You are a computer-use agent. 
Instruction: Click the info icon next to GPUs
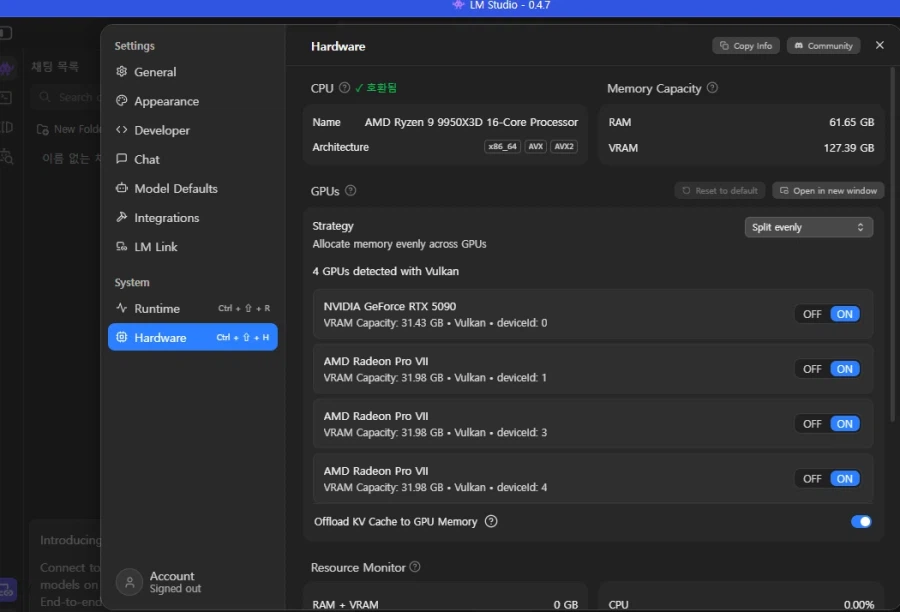coord(351,191)
